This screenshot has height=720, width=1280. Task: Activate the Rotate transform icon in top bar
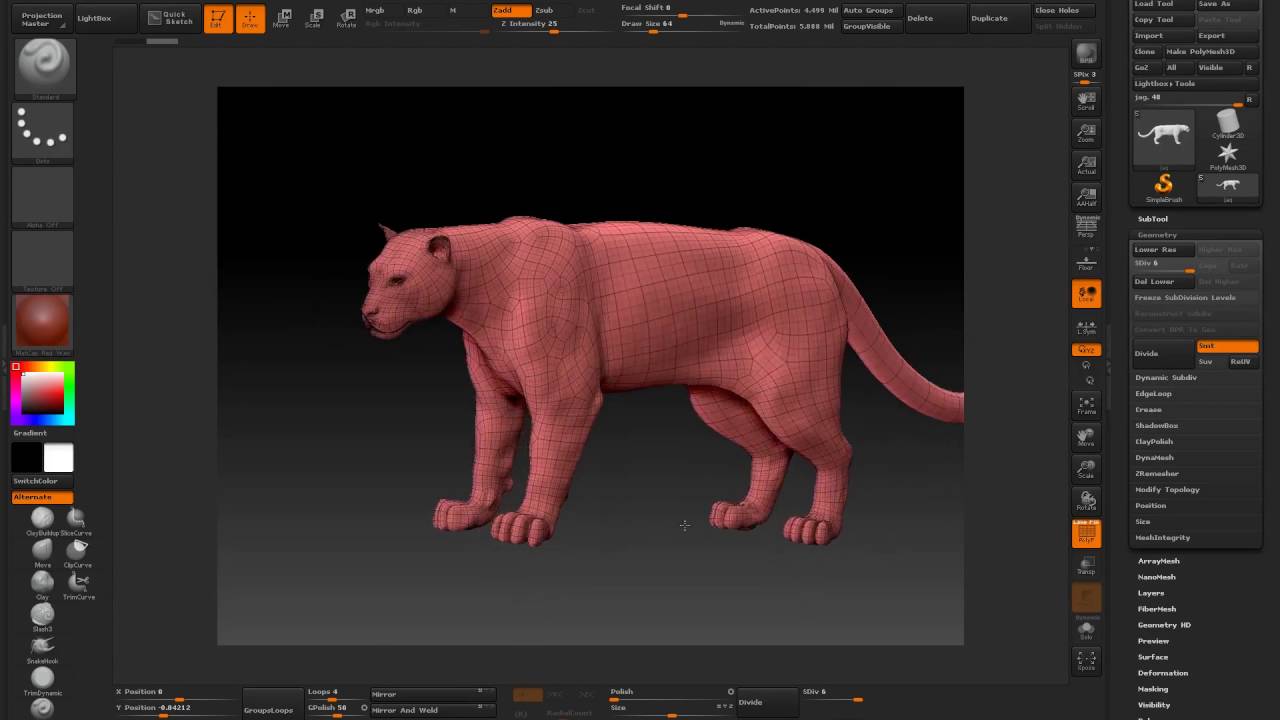[346, 18]
